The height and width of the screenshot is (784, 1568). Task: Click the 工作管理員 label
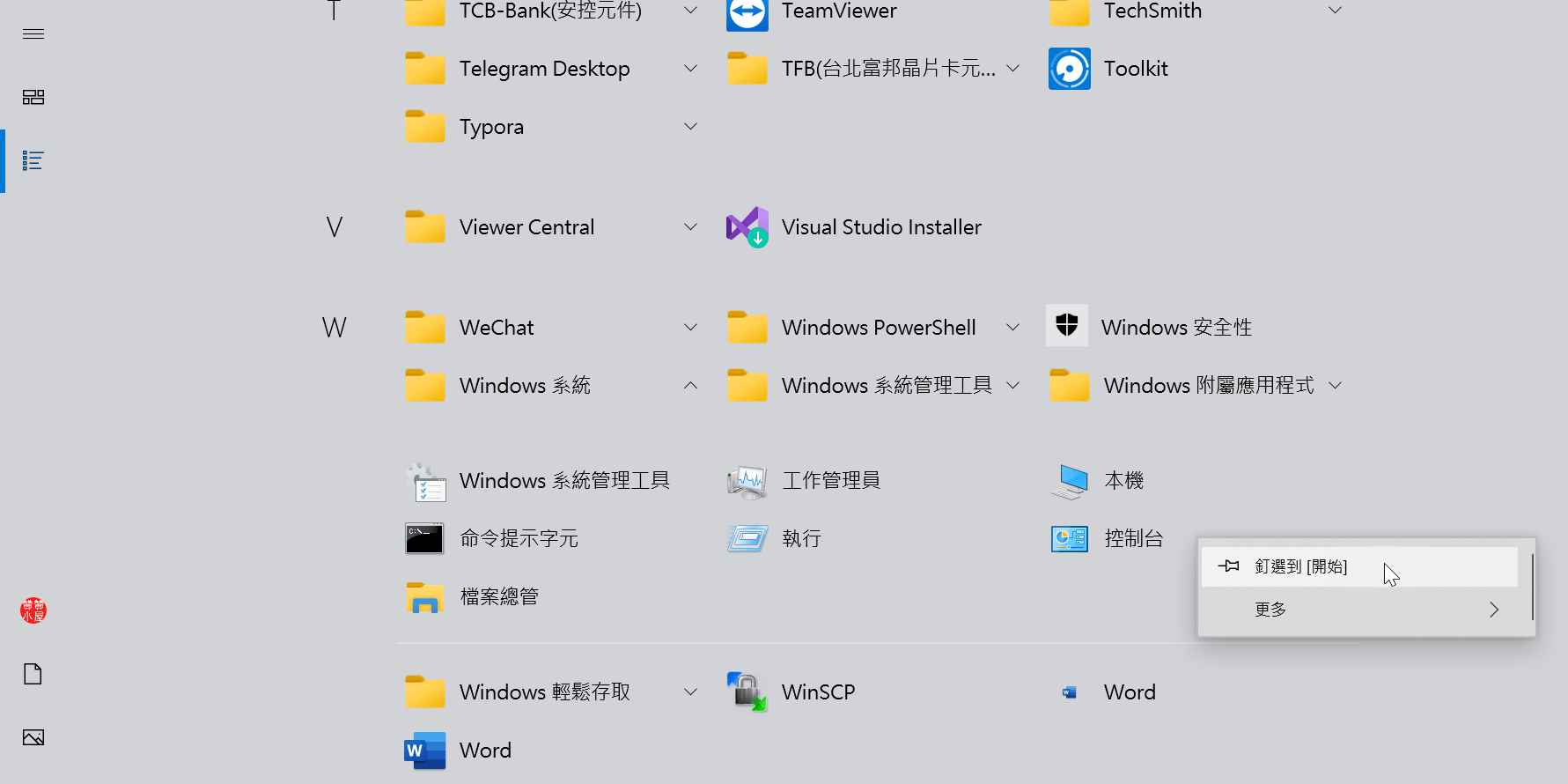click(831, 481)
